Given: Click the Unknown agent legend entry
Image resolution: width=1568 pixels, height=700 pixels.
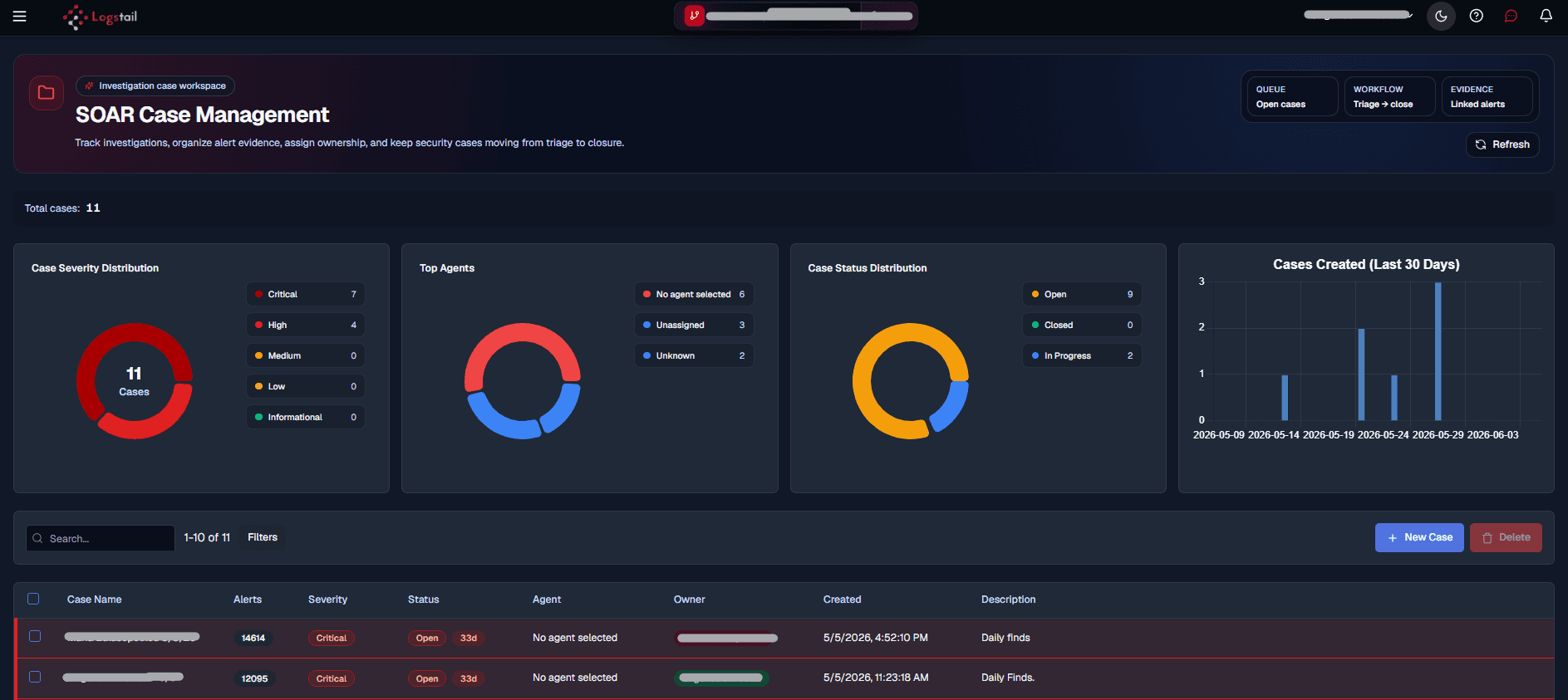Looking at the screenshot, I should click(694, 355).
